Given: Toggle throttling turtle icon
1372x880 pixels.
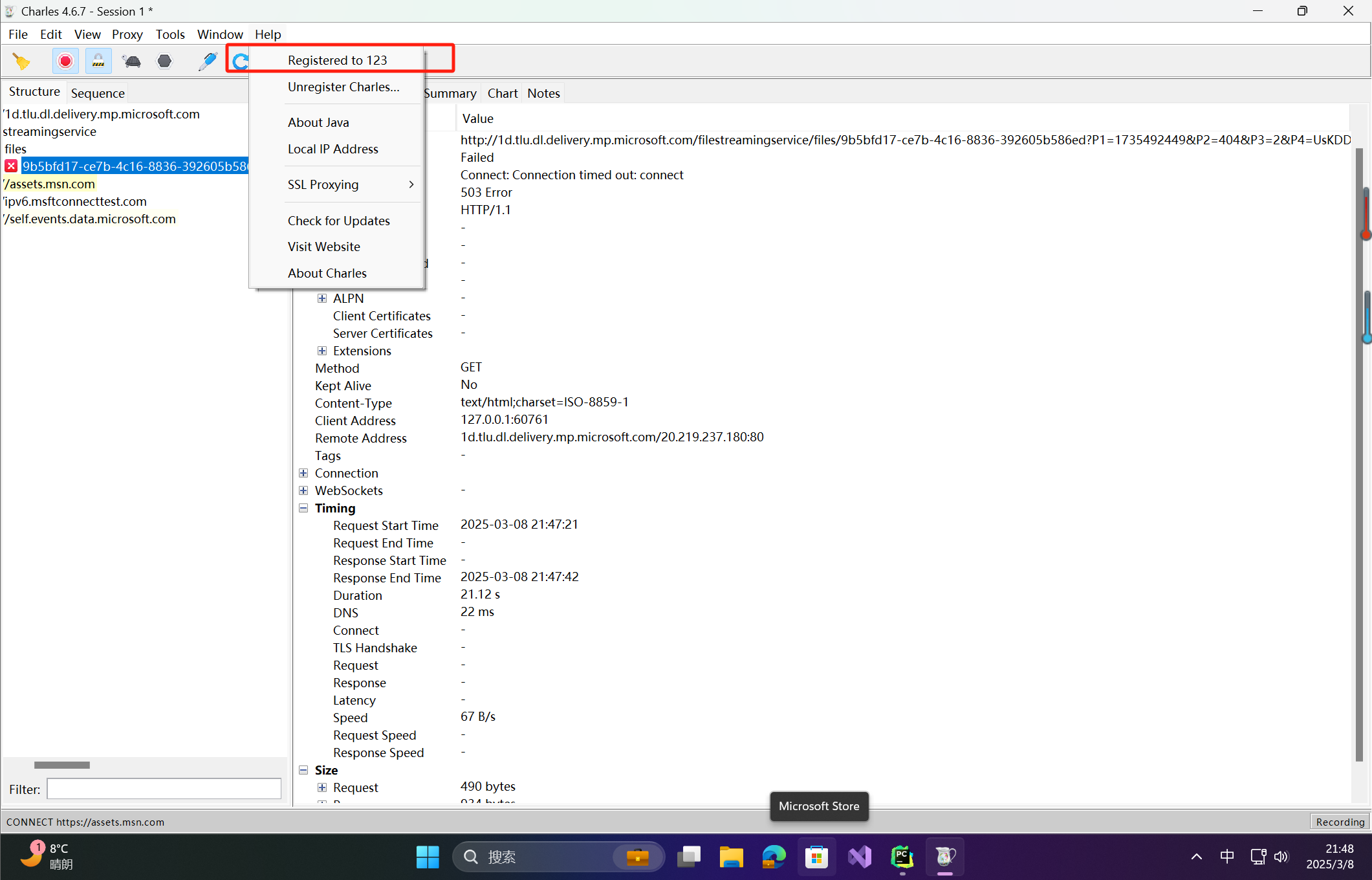Looking at the screenshot, I should [131, 61].
